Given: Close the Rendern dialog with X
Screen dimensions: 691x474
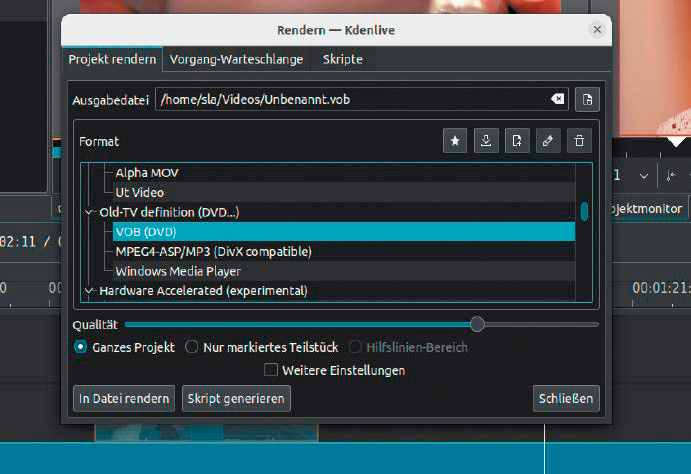Looking at the screenshot, I should (x=597, y=30).
